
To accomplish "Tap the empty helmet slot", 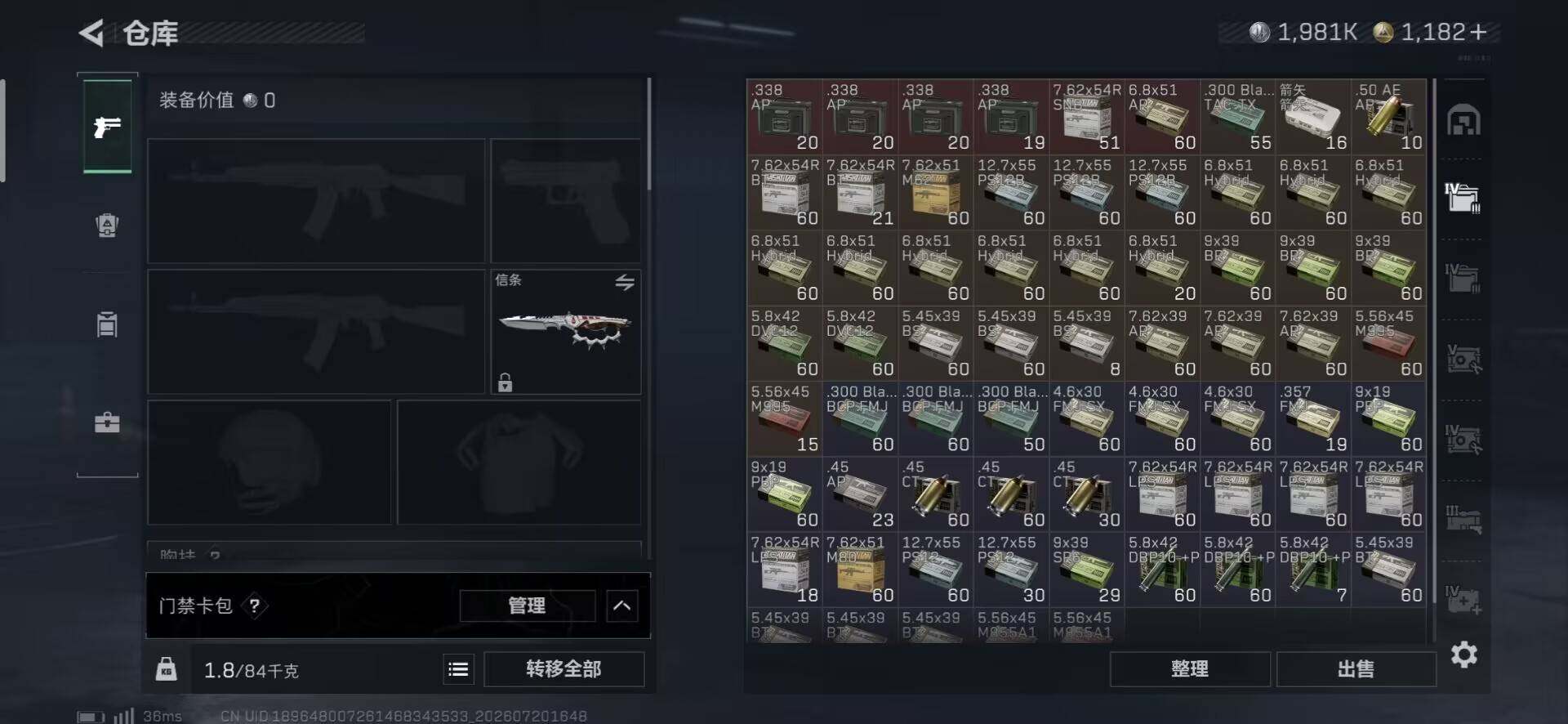I will click(269, 462).
